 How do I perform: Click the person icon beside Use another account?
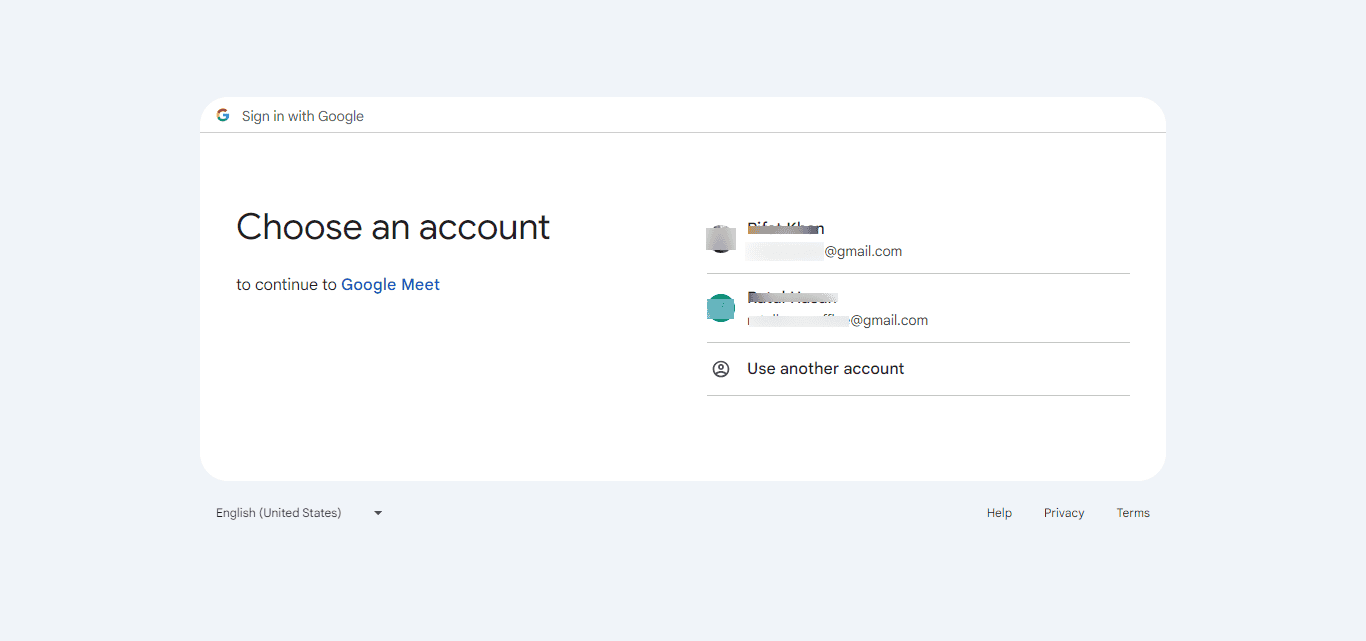tap(721, 369)
